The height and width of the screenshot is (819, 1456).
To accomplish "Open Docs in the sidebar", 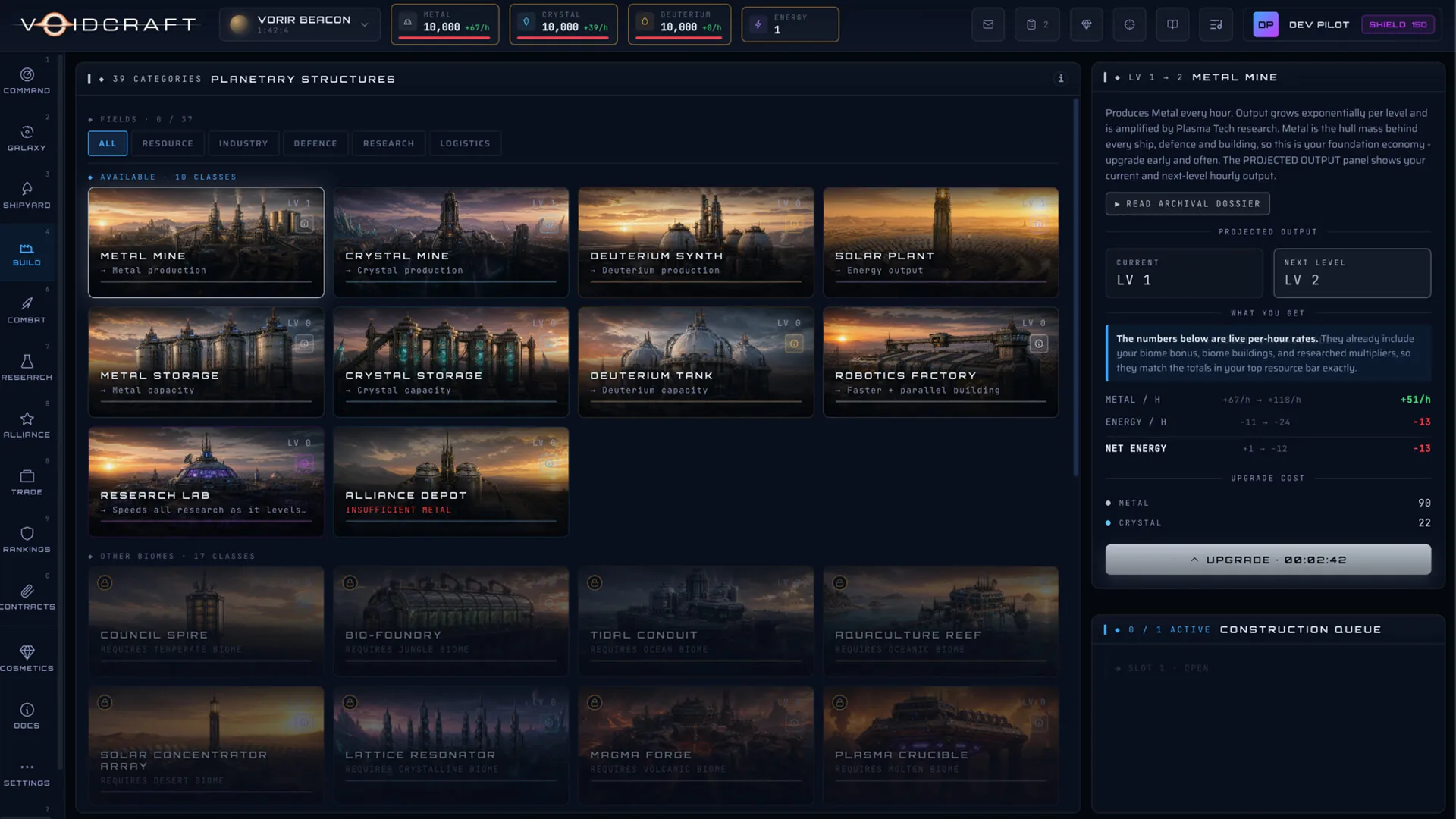I will tap(27, 717).
